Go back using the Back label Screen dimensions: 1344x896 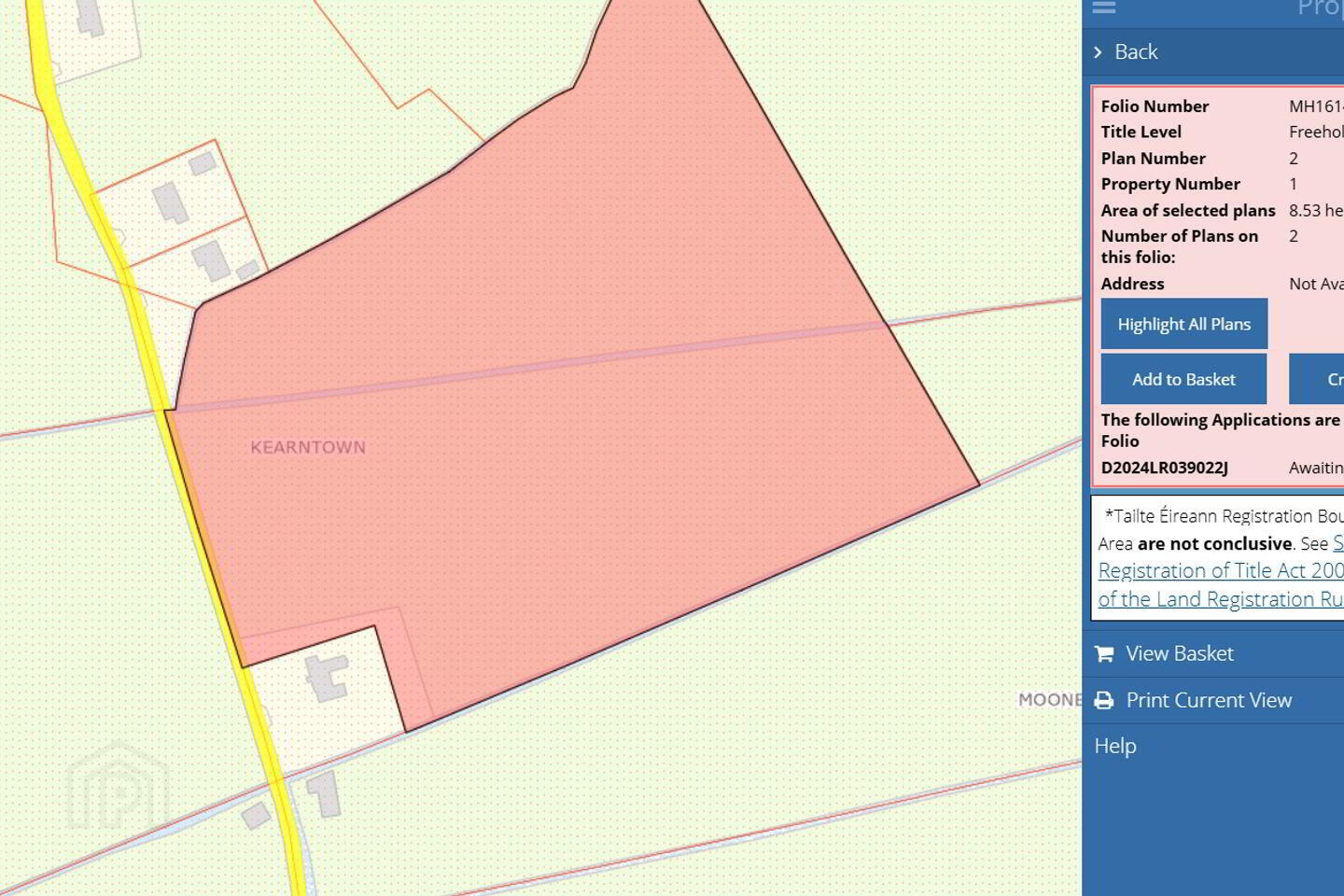(x=1136, y=52)
